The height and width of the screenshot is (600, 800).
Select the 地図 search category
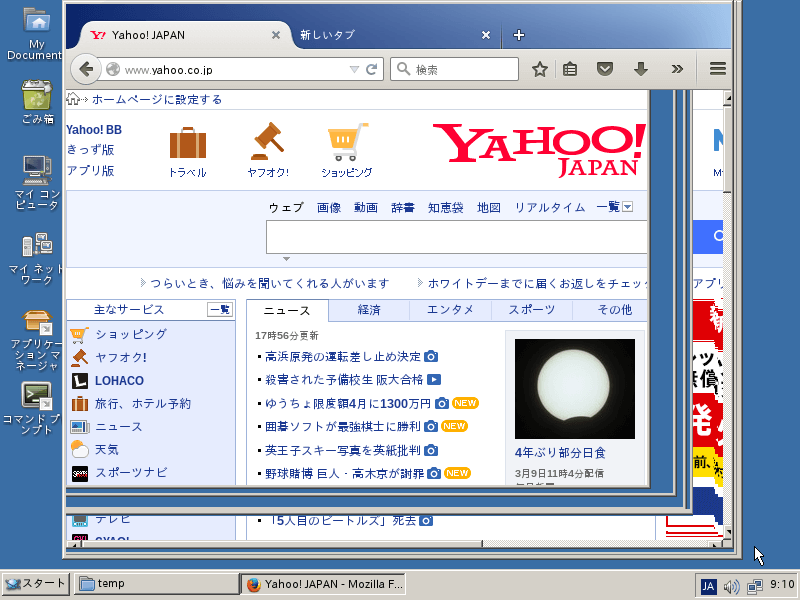pos(489,207)
